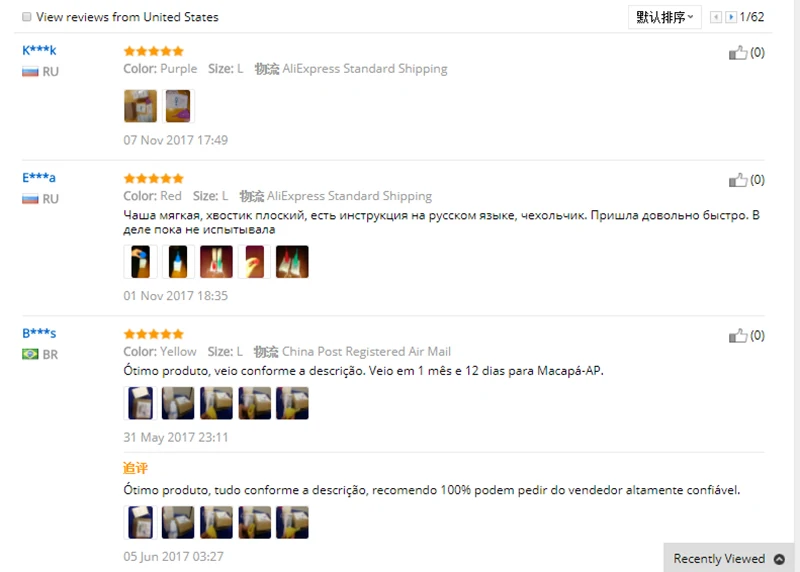Open first photo in E***a's review

(x=140, y=262)
